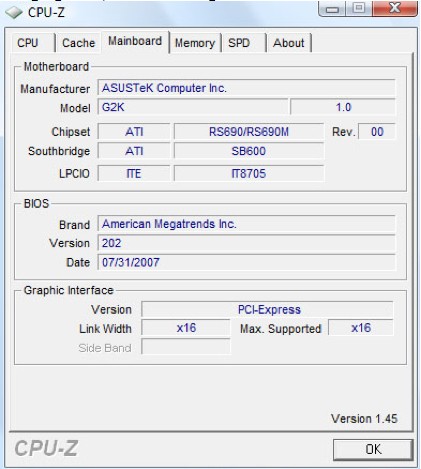This screenshot has height=469, width=421.
Task: Click the LPCIO vendor field ITE
Action: coord(134,173)
